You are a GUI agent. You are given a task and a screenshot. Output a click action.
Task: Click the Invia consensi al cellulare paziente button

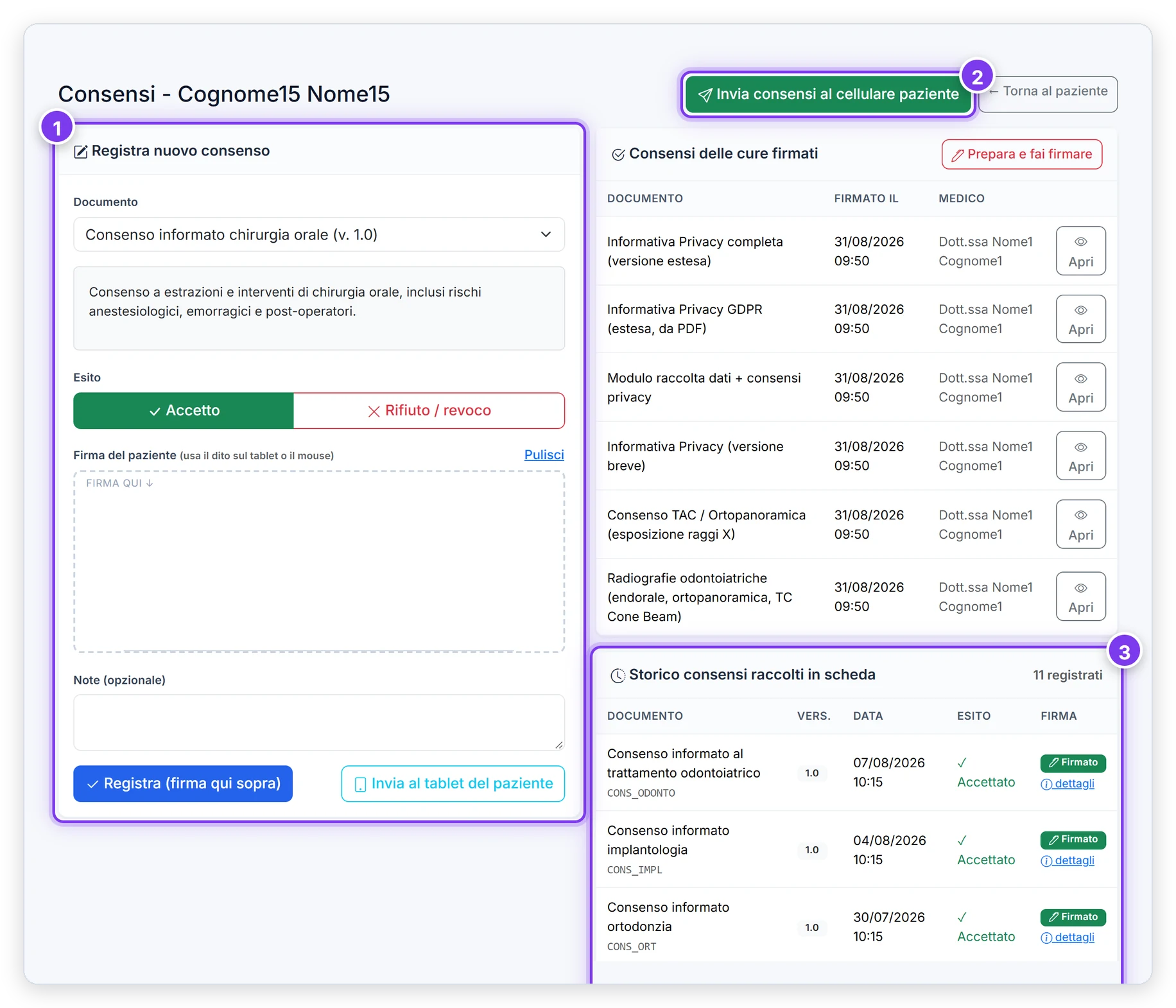coord(828,94)
